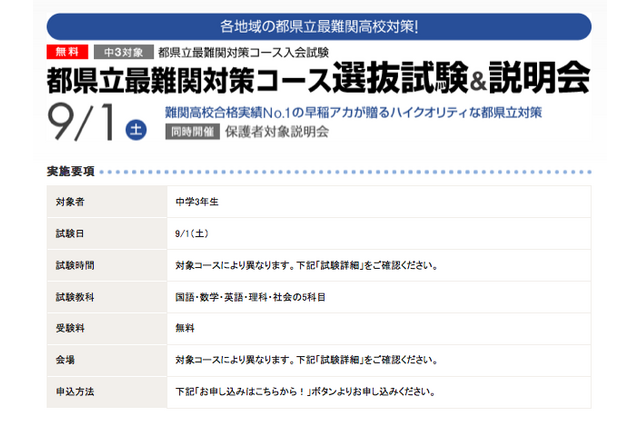Viewport: 640px width, 426px height.
Task: Click the 無料 cell in the 受験料 row
Action: (379, 328)
